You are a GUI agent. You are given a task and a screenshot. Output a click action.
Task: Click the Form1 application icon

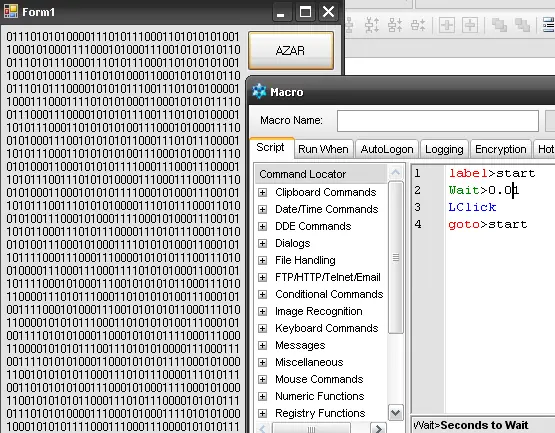coord(11,11)
